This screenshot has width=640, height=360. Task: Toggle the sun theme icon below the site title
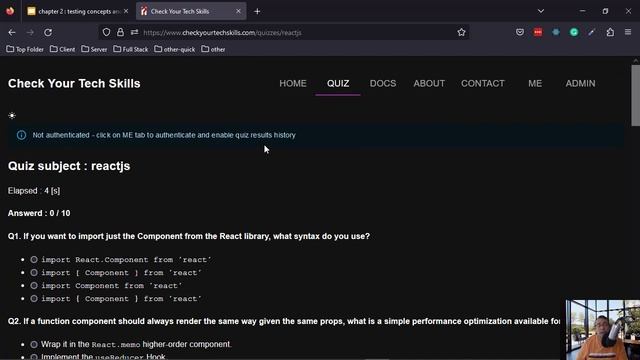(x=12, y=116)
